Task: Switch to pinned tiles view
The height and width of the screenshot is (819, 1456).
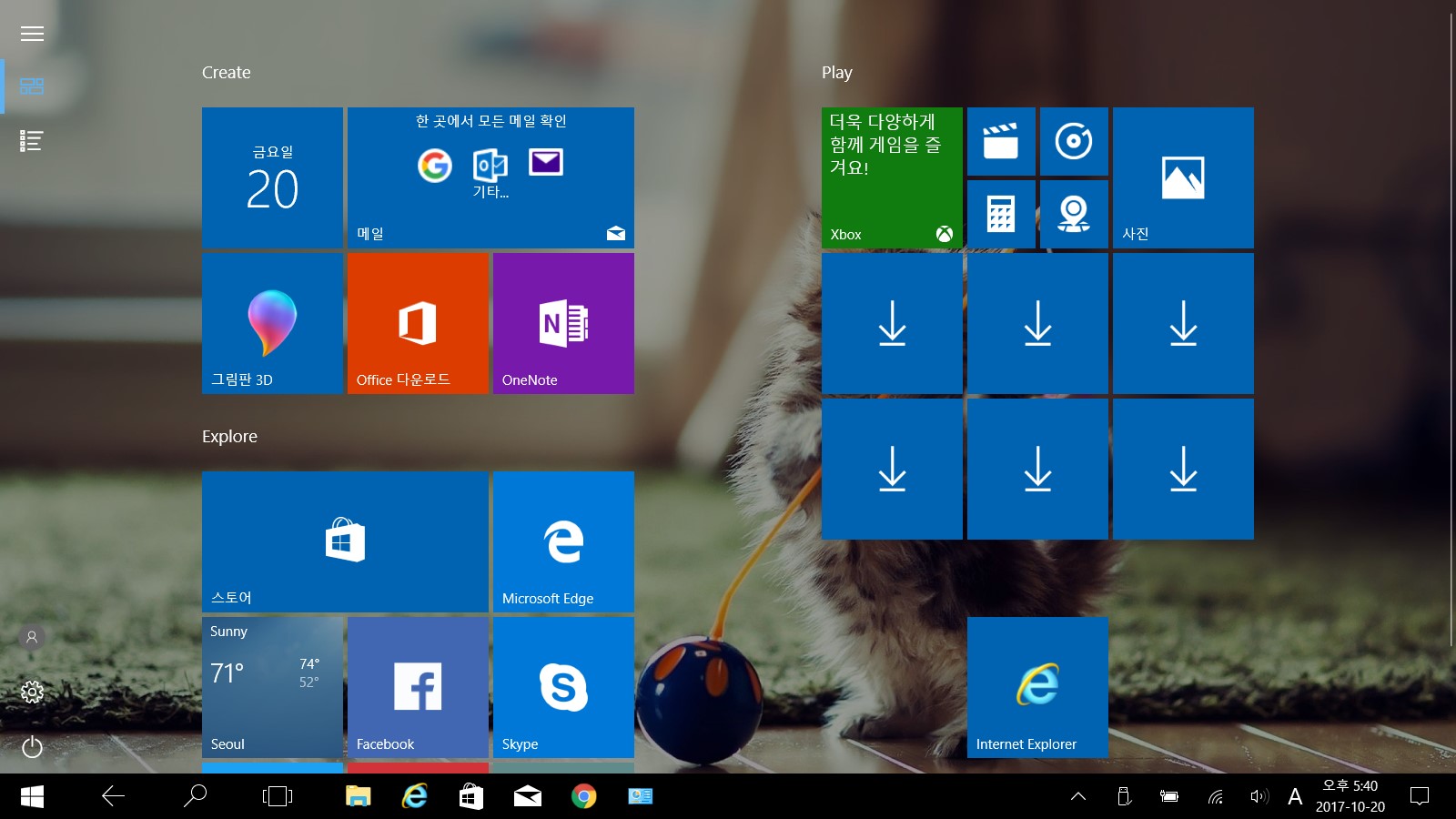Action: point(32,86)
